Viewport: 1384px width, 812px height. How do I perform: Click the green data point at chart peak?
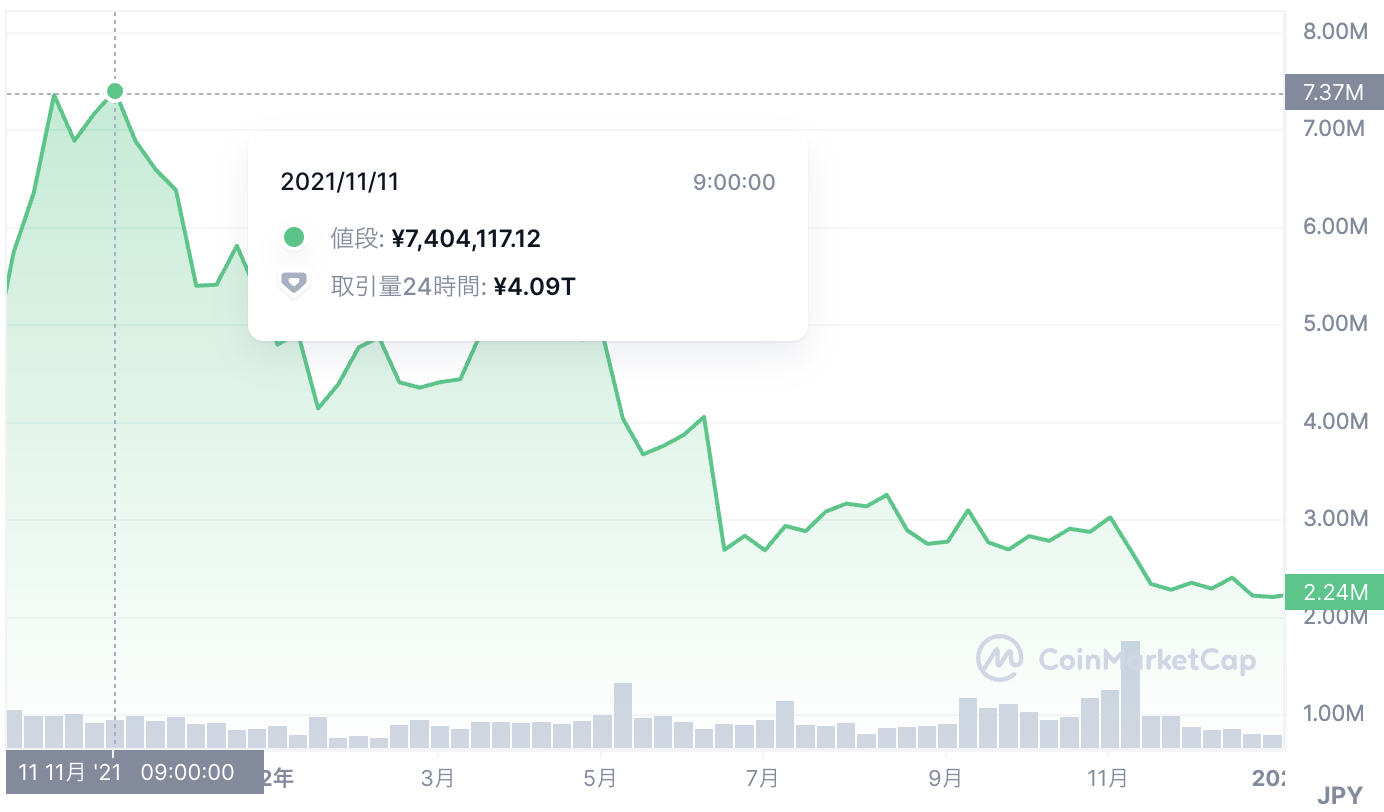[115, 92]
